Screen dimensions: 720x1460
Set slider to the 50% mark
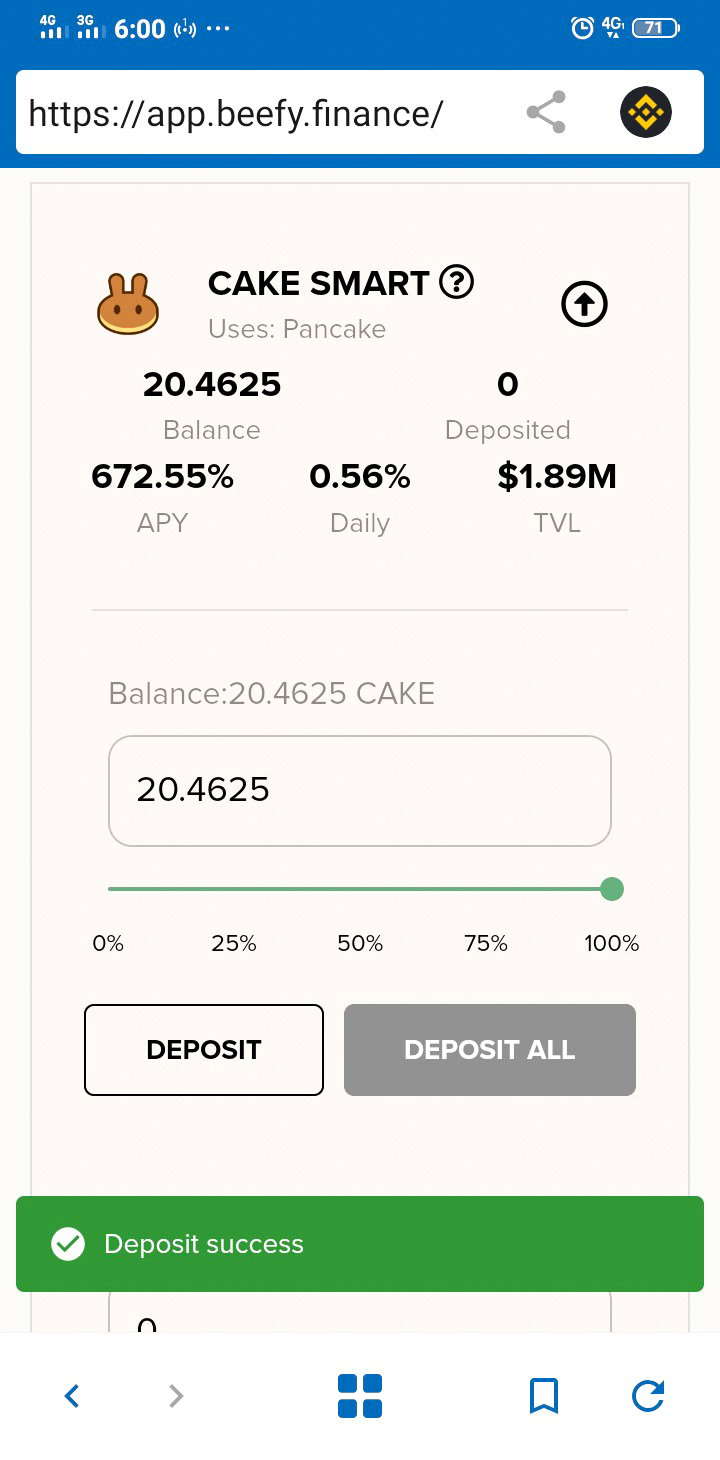point(360,888)
